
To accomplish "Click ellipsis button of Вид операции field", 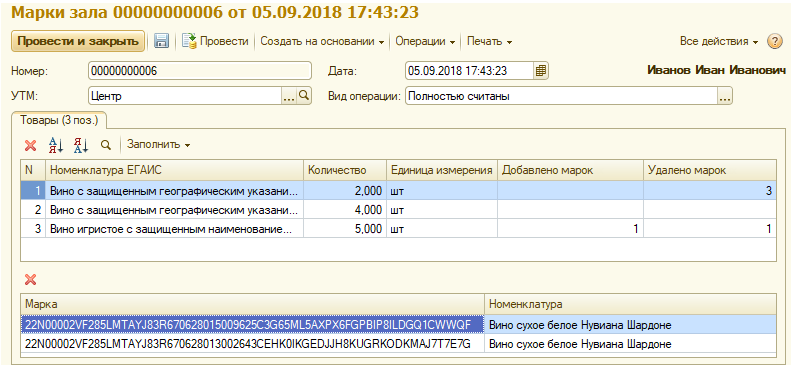I will pyautogui.click(x=725, y=96).
